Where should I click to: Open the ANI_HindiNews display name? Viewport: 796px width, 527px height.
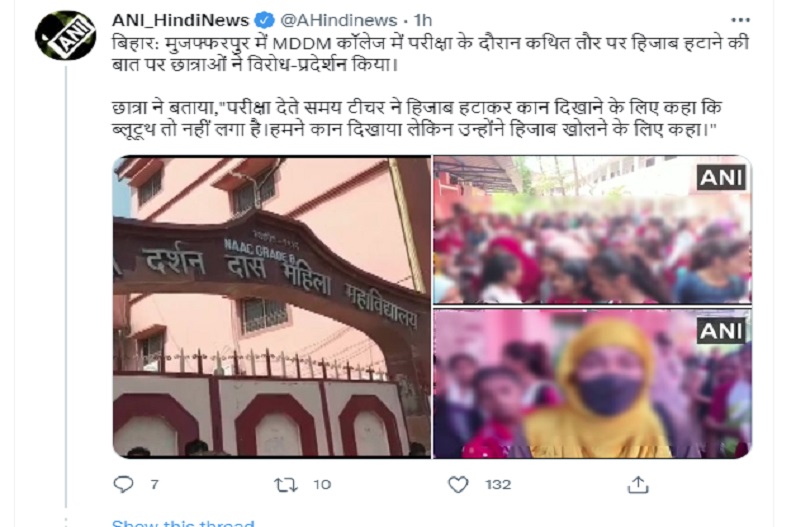(x=180, y=20)
